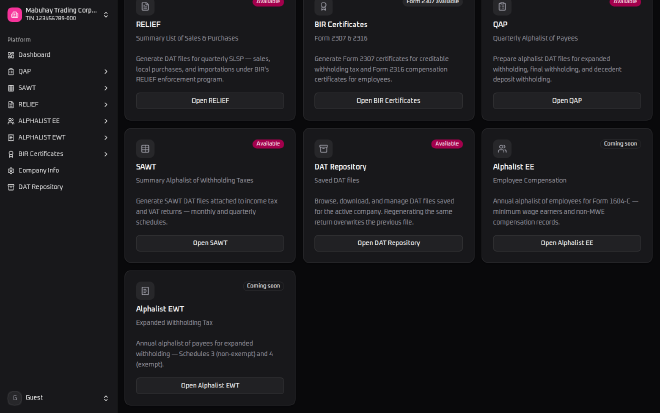Viewport: 660px width, 413px height.
Task: Click the BIR Certificates card award icon
Action: [324, 7]
